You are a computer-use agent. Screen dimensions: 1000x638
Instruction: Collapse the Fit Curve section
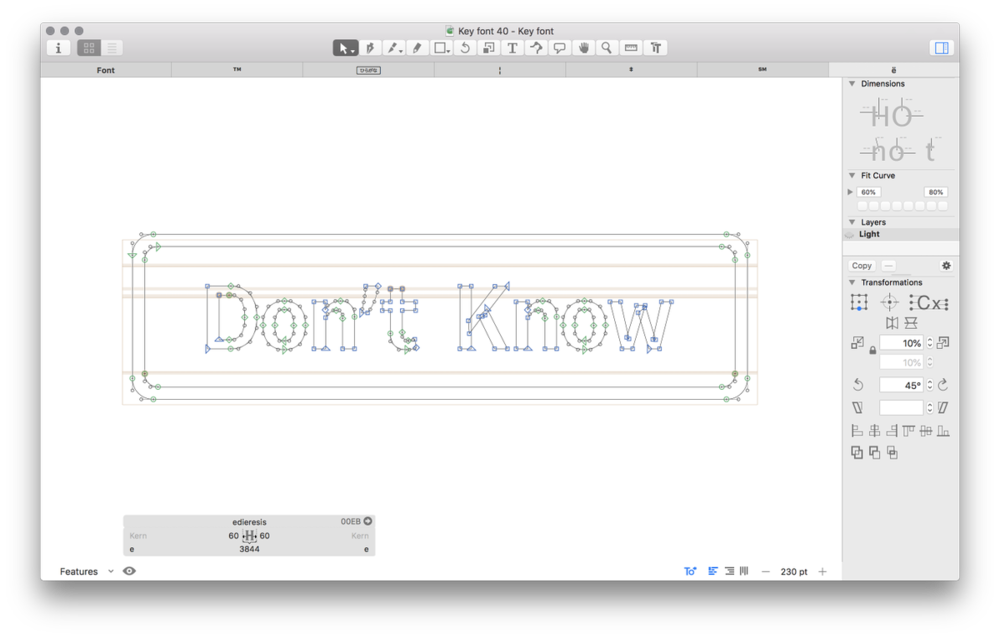click(x=852, y=175)
